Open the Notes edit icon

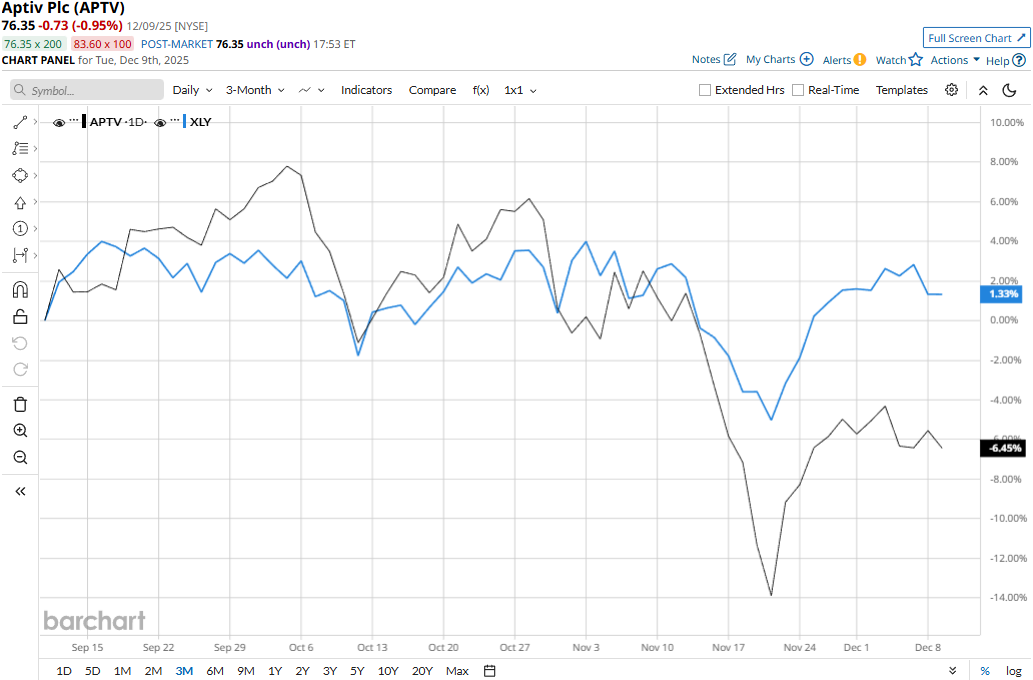click(730, 59)
